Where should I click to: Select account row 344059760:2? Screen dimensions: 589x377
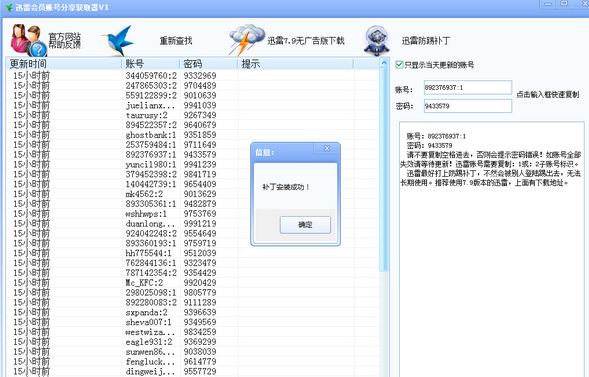193,75
